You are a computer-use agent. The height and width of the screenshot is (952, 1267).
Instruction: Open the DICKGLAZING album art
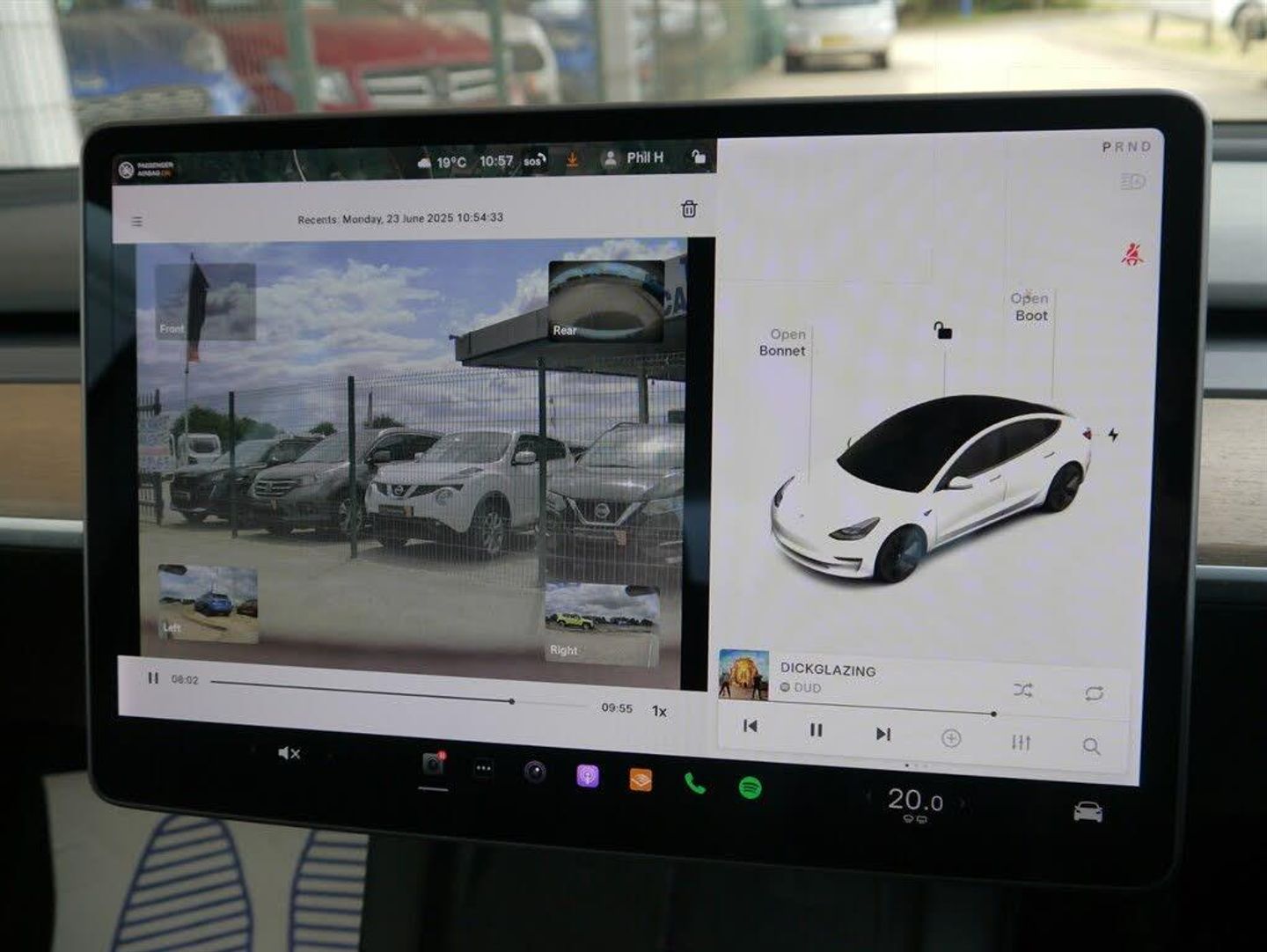pyautogui.click(x=743, y=675)
